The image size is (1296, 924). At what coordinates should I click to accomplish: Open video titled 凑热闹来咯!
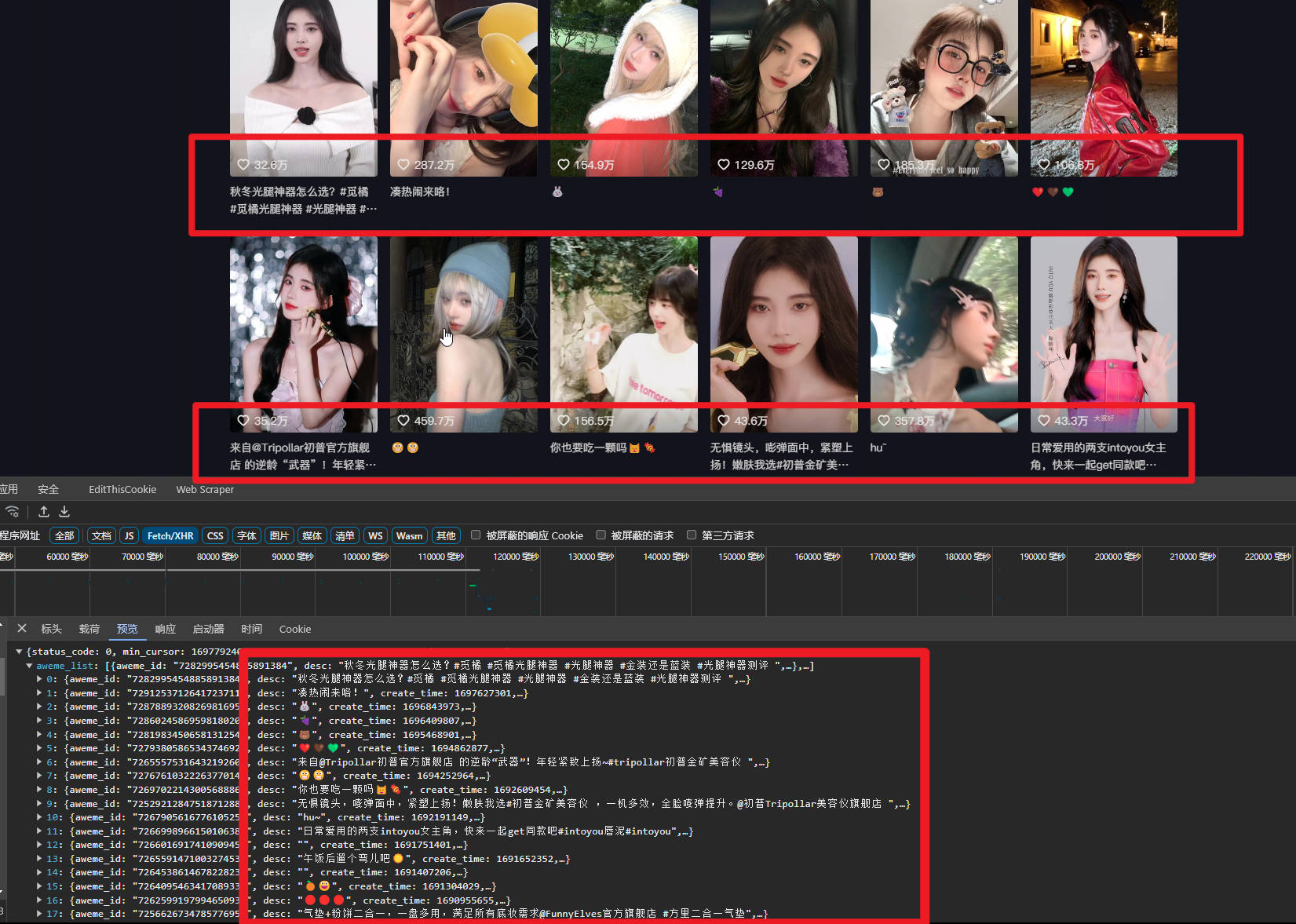click(x=420, y=192)
